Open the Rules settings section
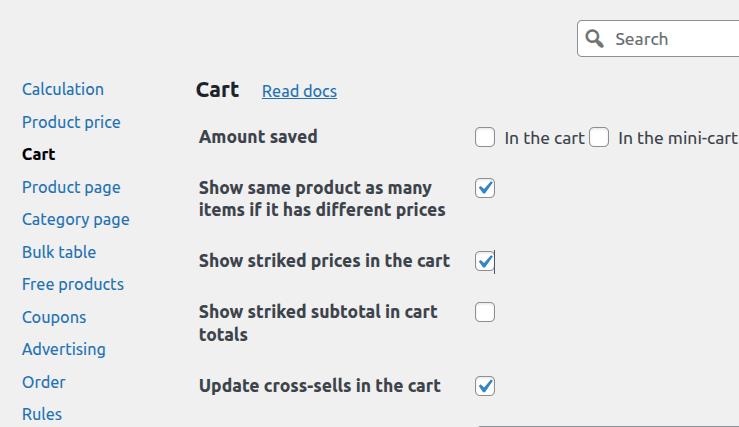 (42, 414)
